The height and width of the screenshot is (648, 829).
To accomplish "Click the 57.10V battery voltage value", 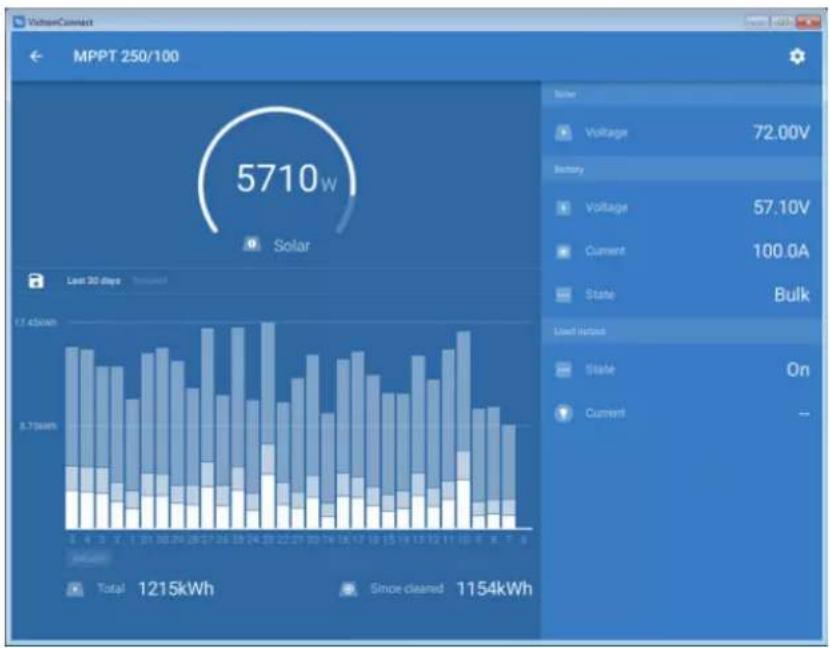I will (781, 207).
